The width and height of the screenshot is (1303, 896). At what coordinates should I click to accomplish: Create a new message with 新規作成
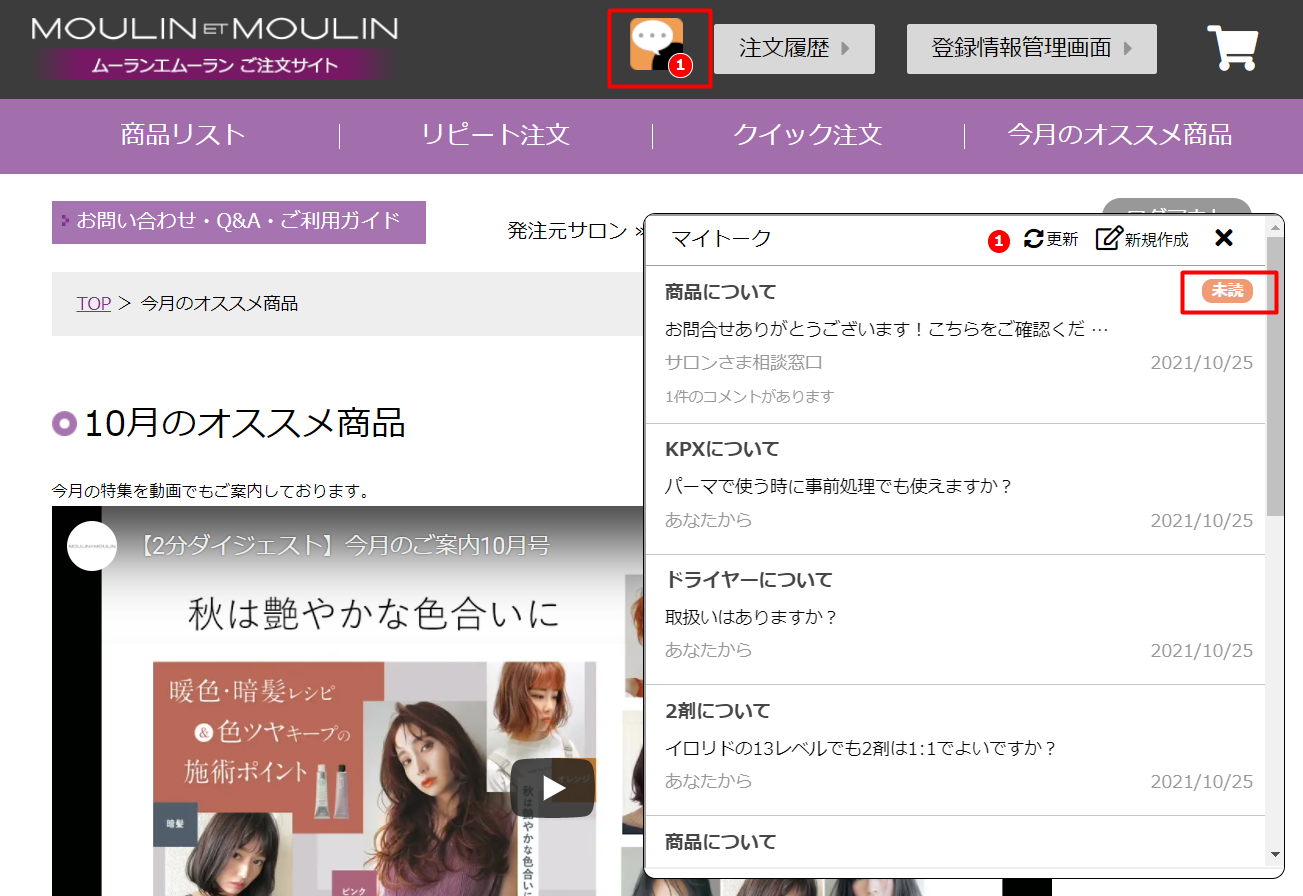tap(1142, 239)
